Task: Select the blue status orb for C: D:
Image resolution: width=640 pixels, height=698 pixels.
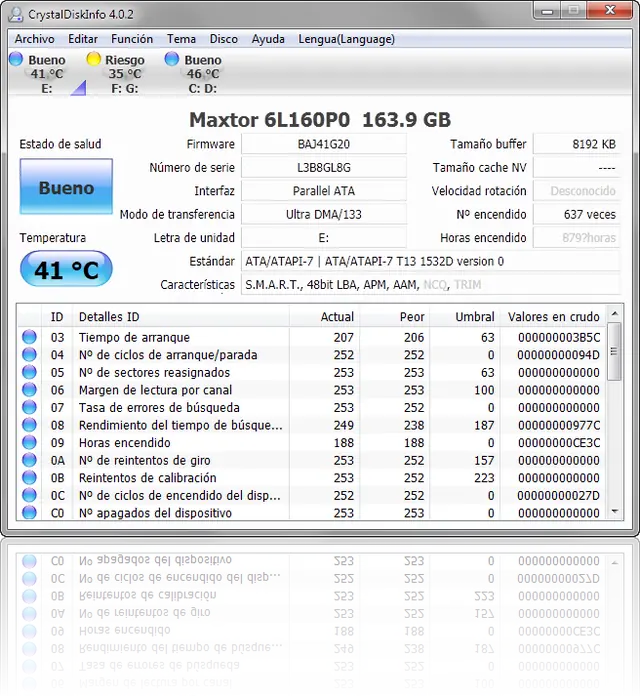Action: tap(172, 59)
